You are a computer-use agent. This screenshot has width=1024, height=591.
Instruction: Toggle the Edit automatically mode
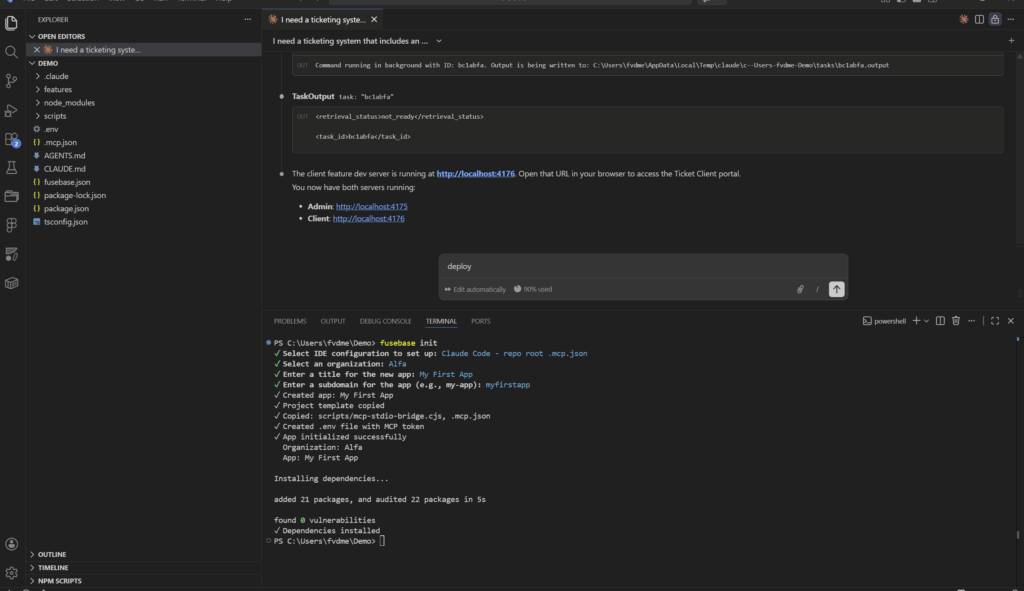pyautogui.click(x=476, y=289)
